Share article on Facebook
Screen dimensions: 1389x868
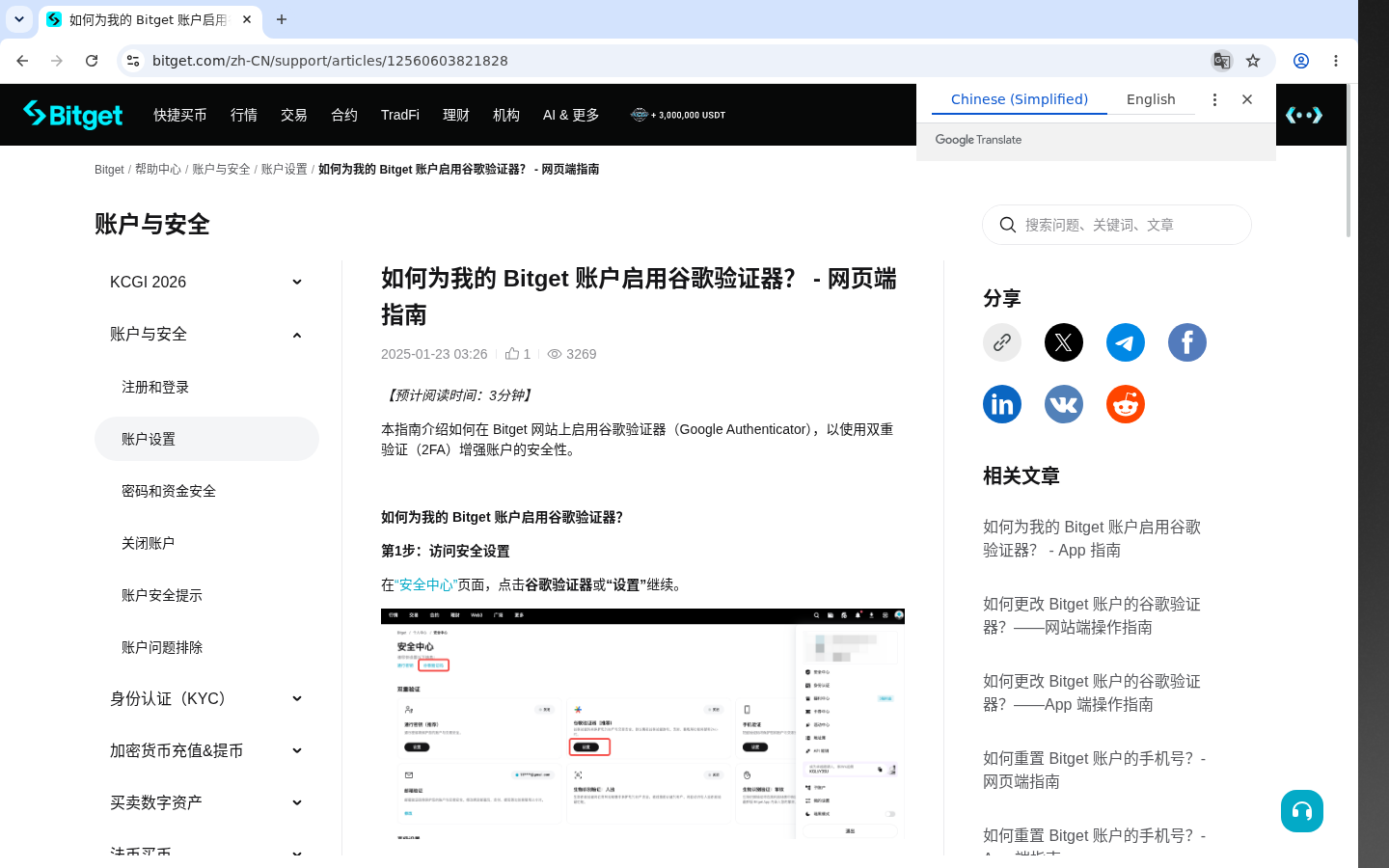[x=1187, y=342]
